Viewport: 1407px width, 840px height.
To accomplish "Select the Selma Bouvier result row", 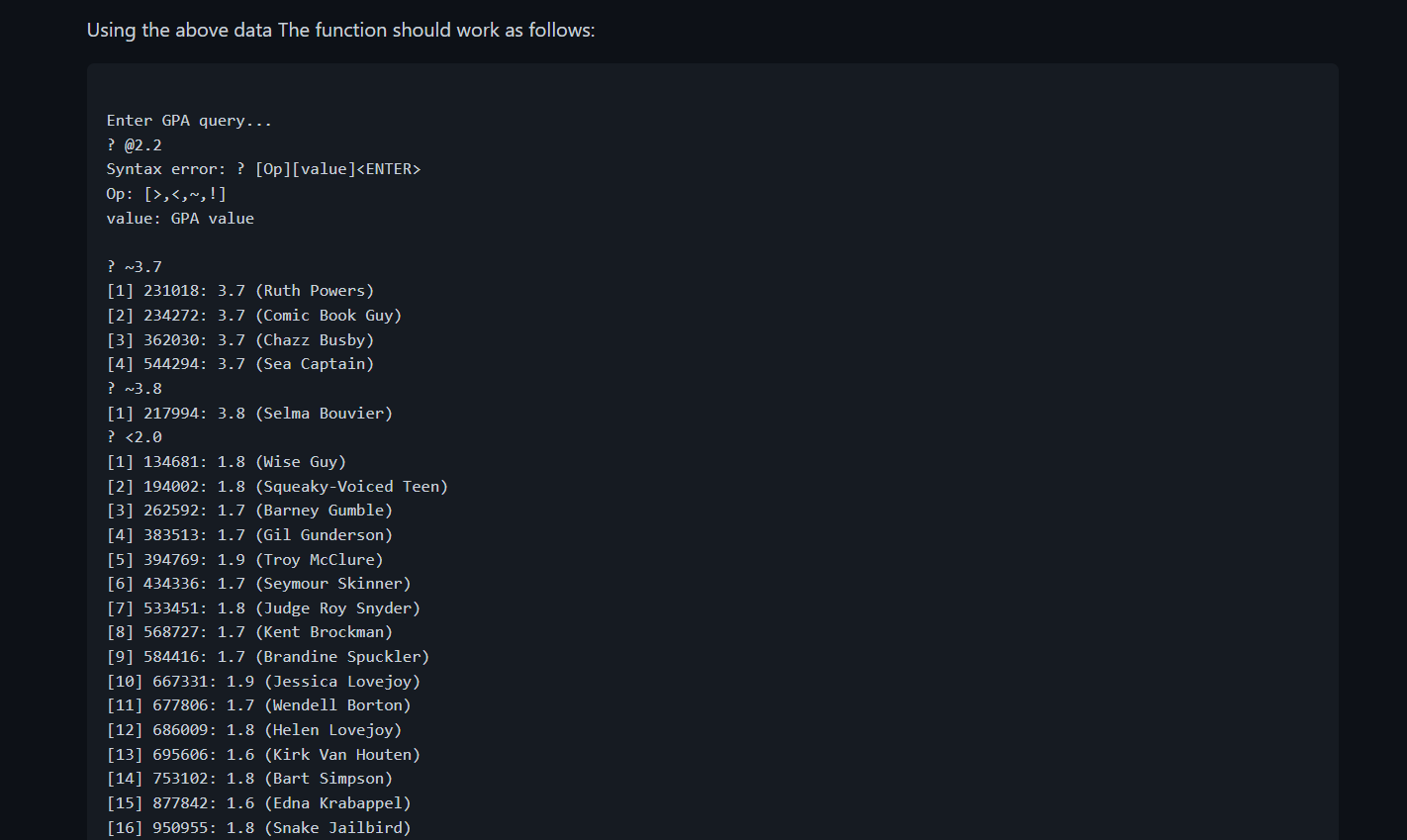I will [x=249, y=413].
